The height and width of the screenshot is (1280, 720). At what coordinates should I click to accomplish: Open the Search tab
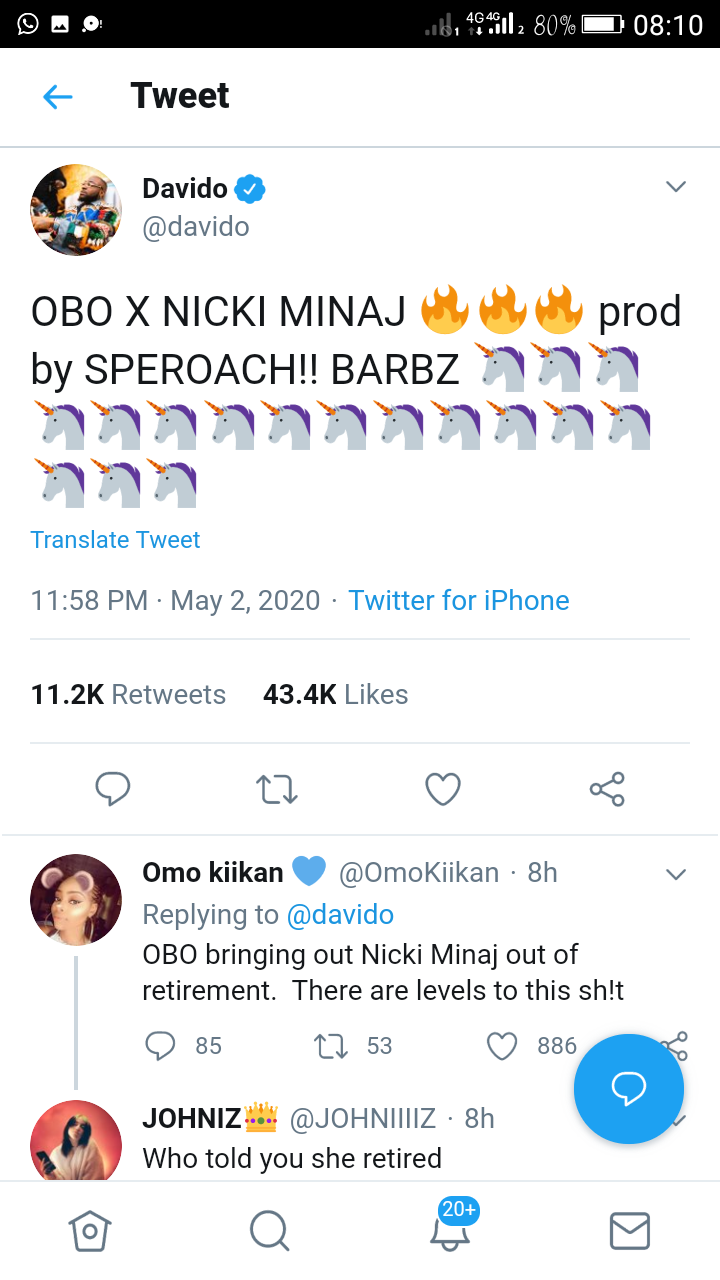coord(269,1230)
